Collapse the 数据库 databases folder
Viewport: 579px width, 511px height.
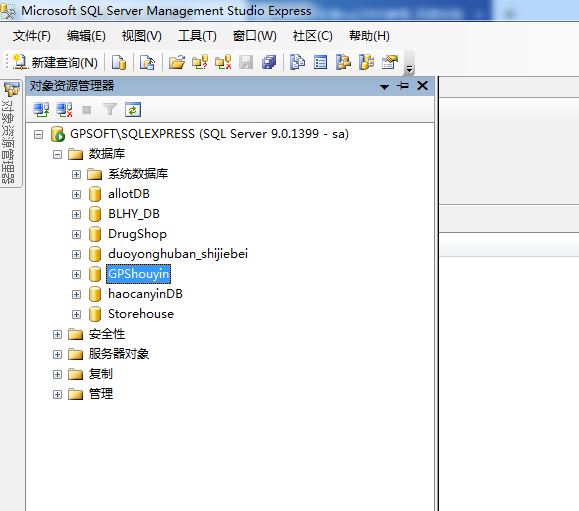(x=57, y=154)
